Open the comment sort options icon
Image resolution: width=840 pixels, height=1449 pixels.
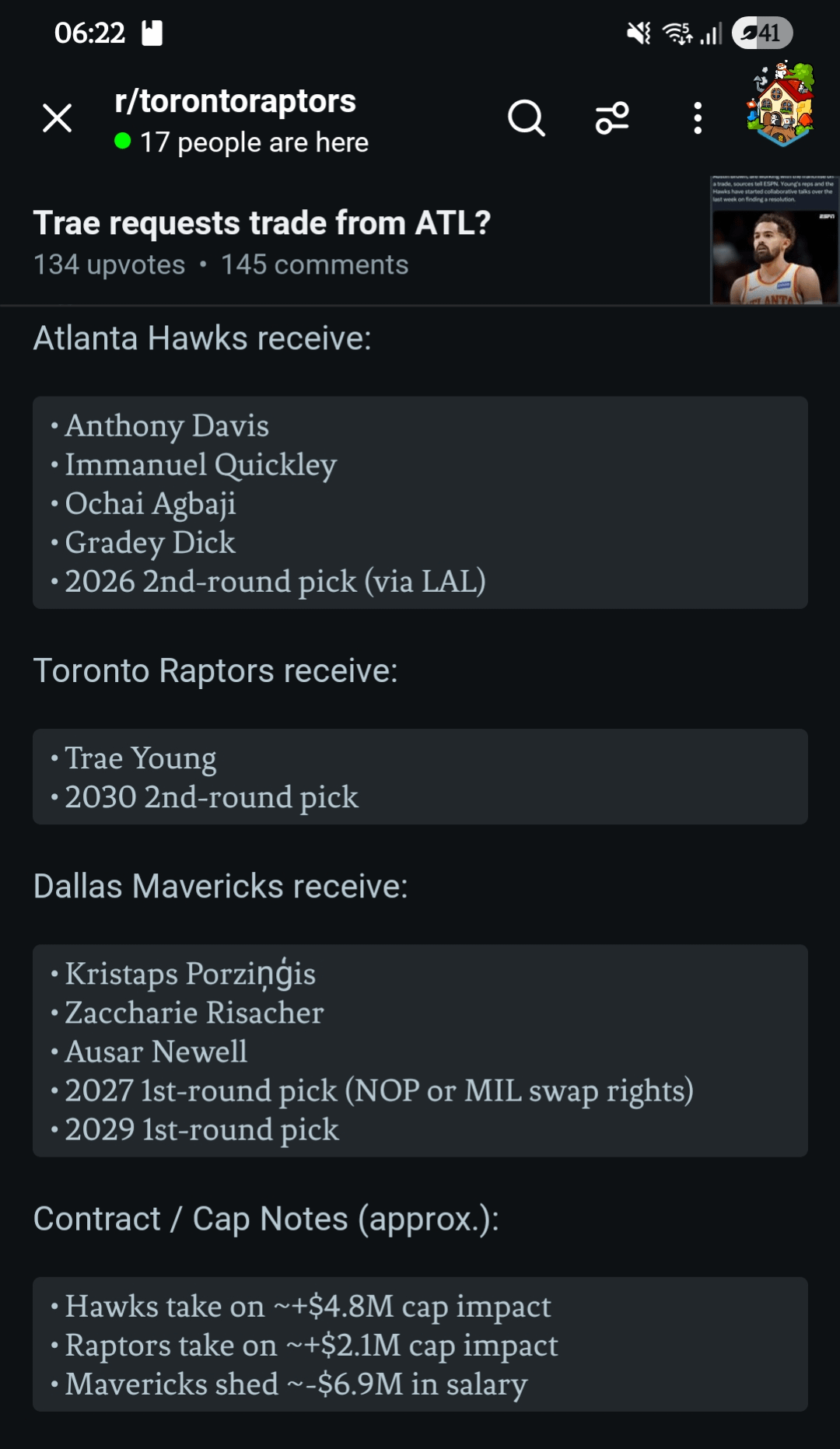coord(612,118)
